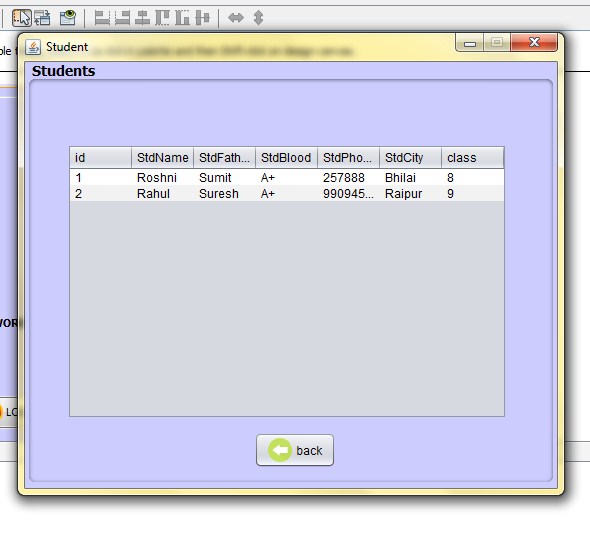Click the Java icon in Student title bar
Image resolution: width=590 pixels, height=545 pixels.
coord(33,47)
